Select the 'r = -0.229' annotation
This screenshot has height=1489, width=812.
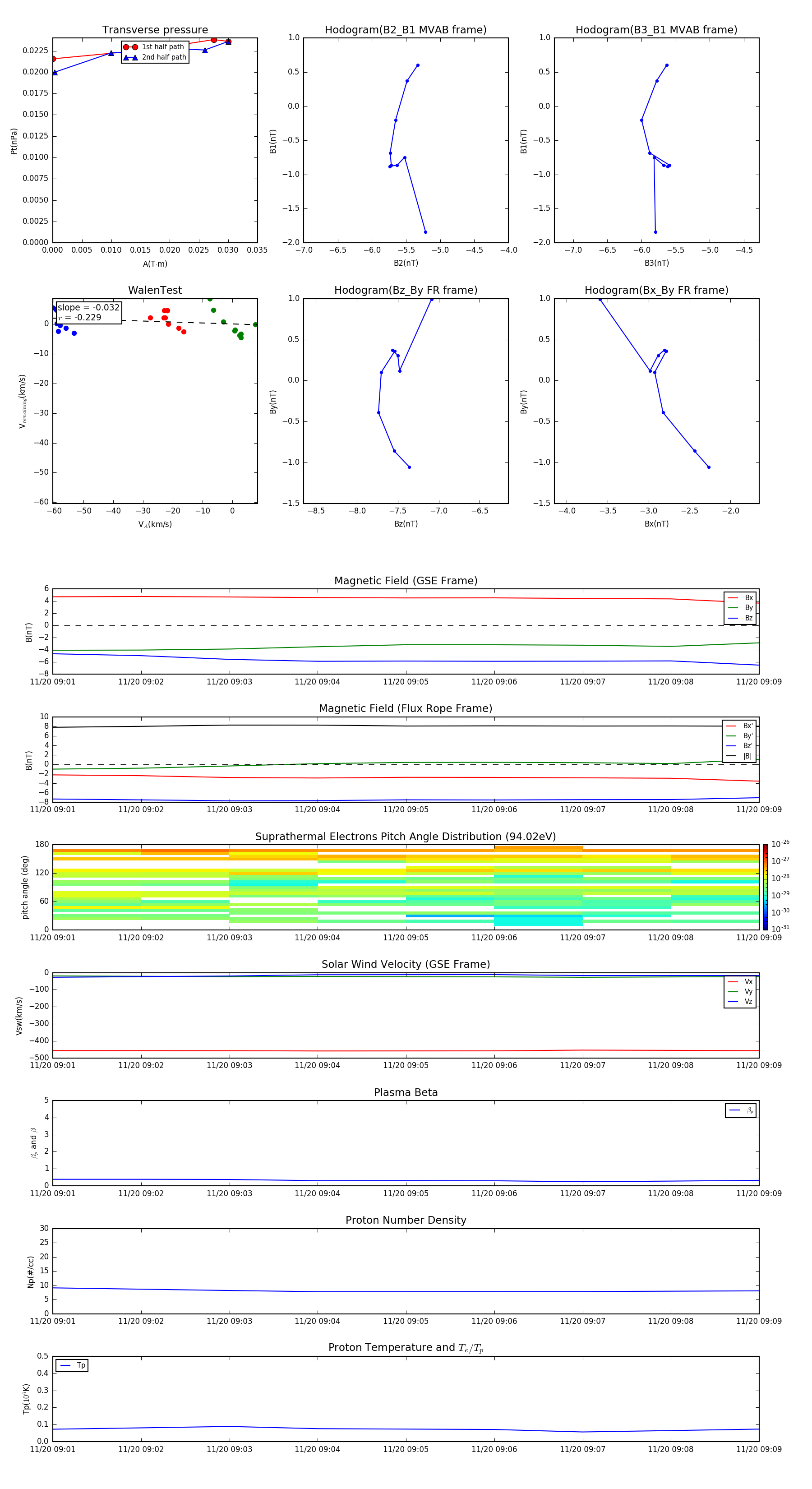[80, 317]
